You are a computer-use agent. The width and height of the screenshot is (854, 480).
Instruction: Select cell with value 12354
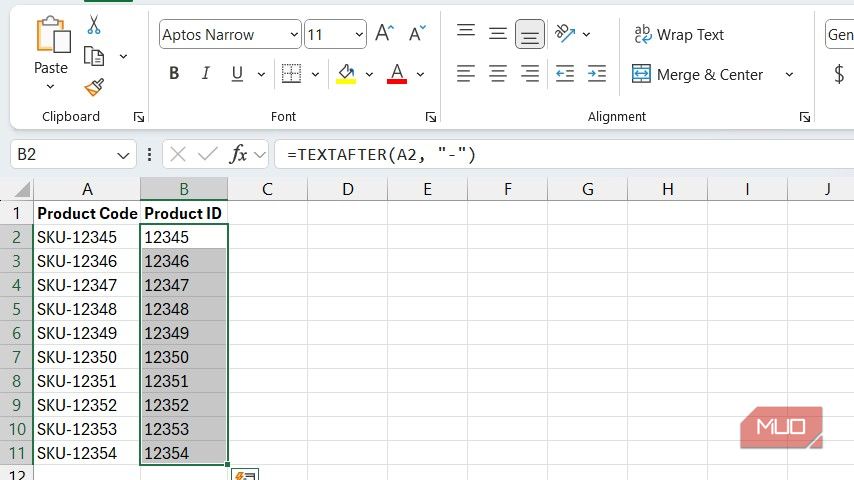click(184, 453)
